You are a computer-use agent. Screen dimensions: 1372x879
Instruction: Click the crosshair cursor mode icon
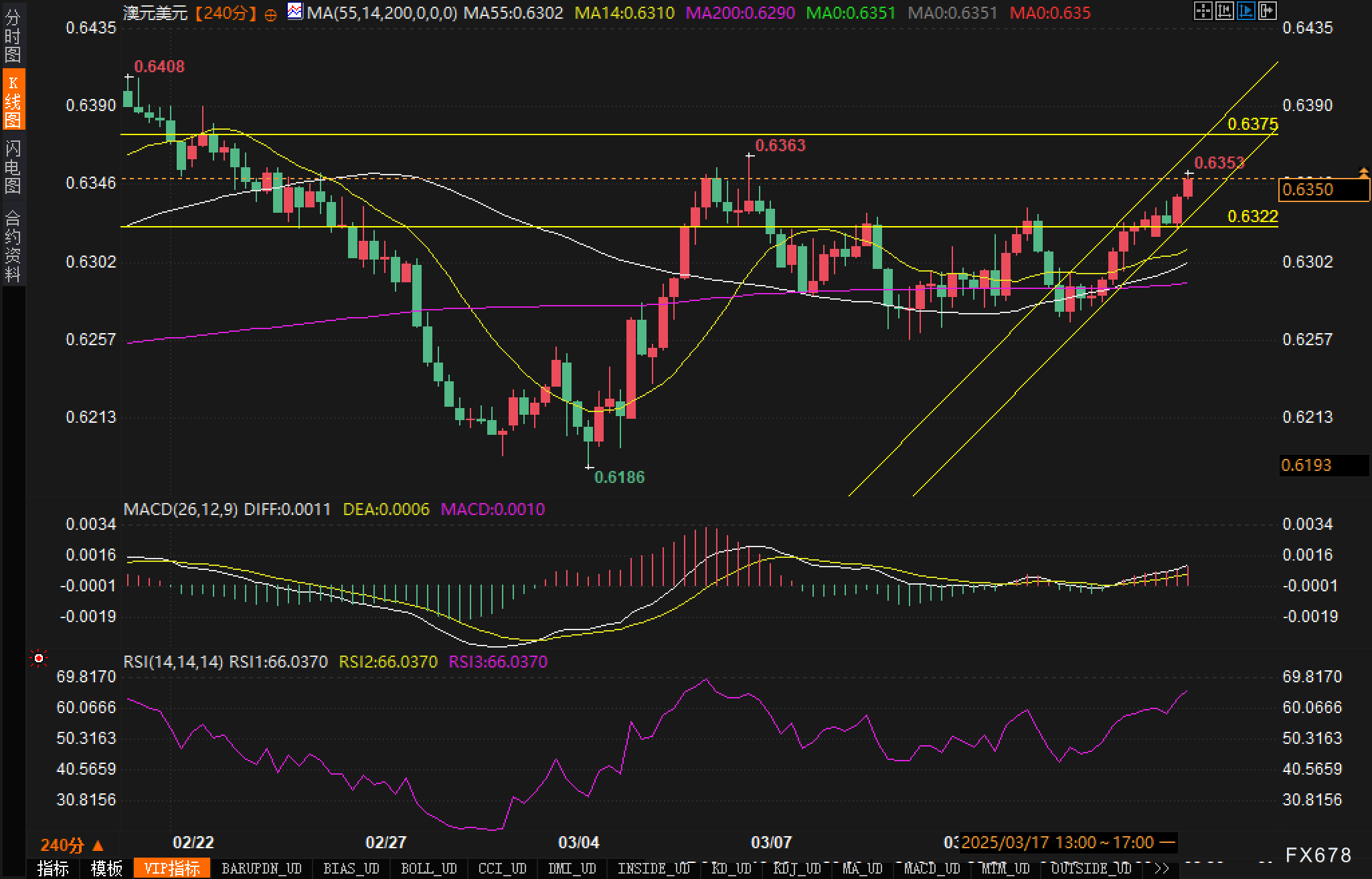point(1203,11)
